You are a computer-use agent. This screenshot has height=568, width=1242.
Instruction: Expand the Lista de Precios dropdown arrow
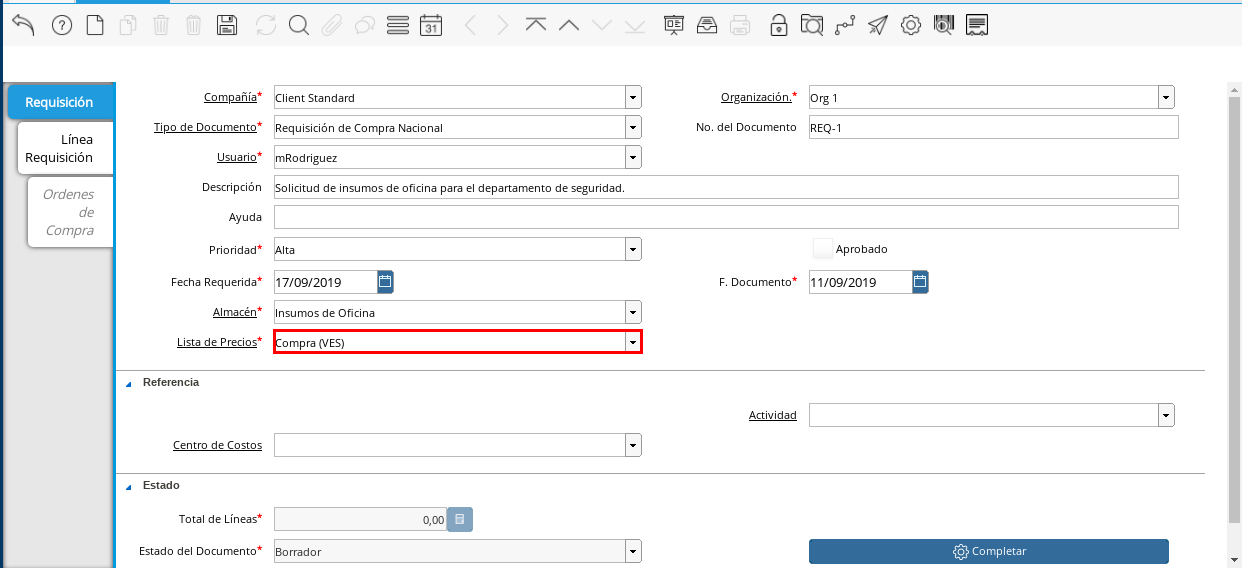tap(633, 343)
